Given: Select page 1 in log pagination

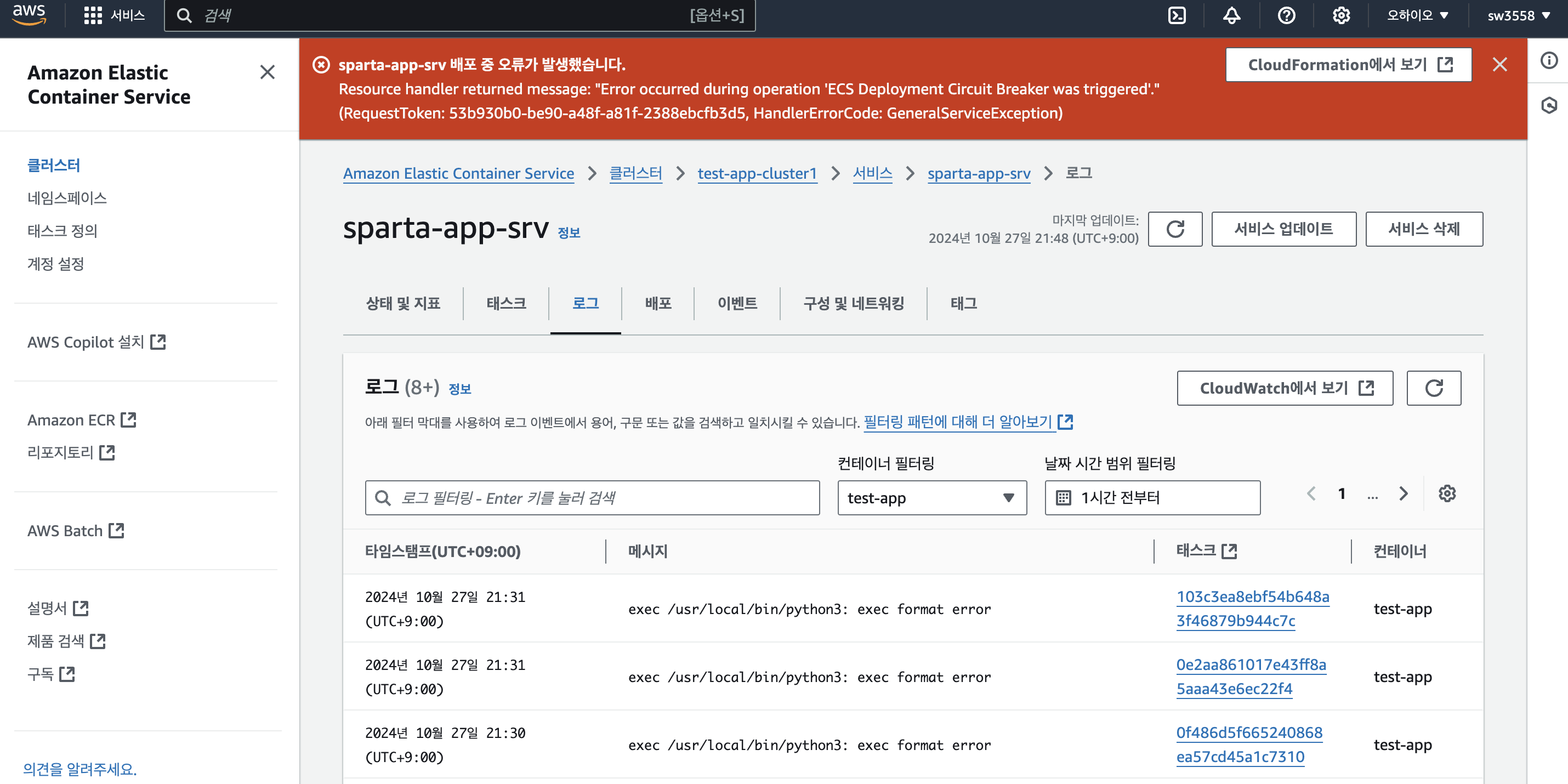Looking at the screenshot, I should (x=1341, y=493).
